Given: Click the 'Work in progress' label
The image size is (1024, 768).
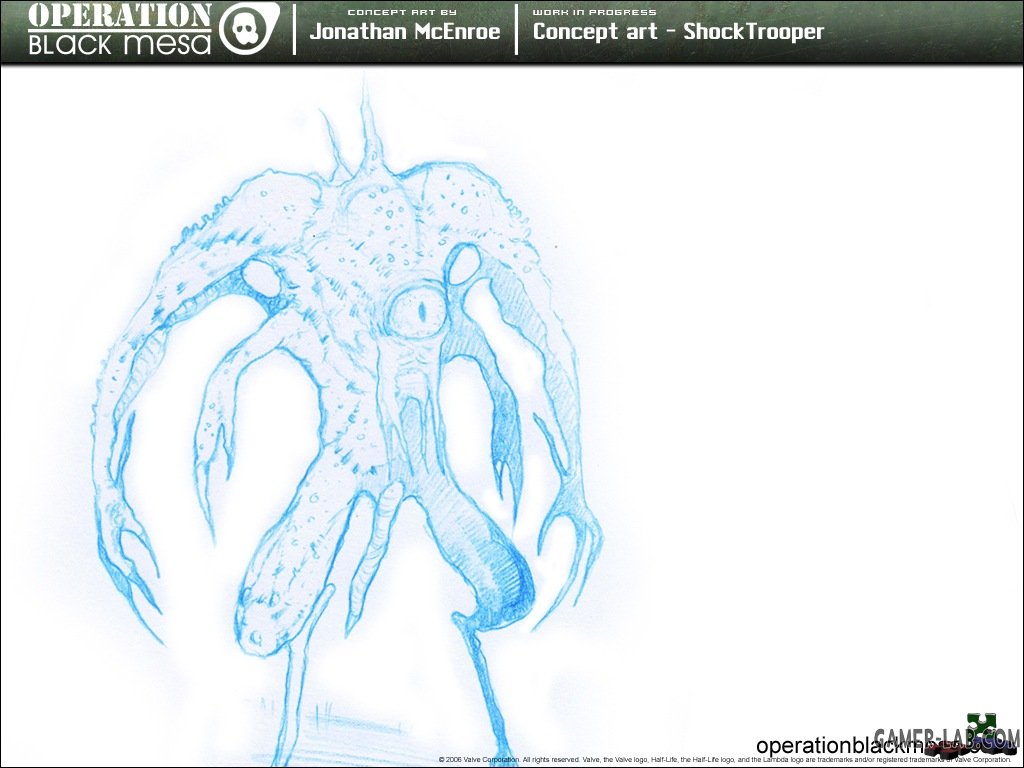Looking at the screenshot, I should [x=594, y=12].
